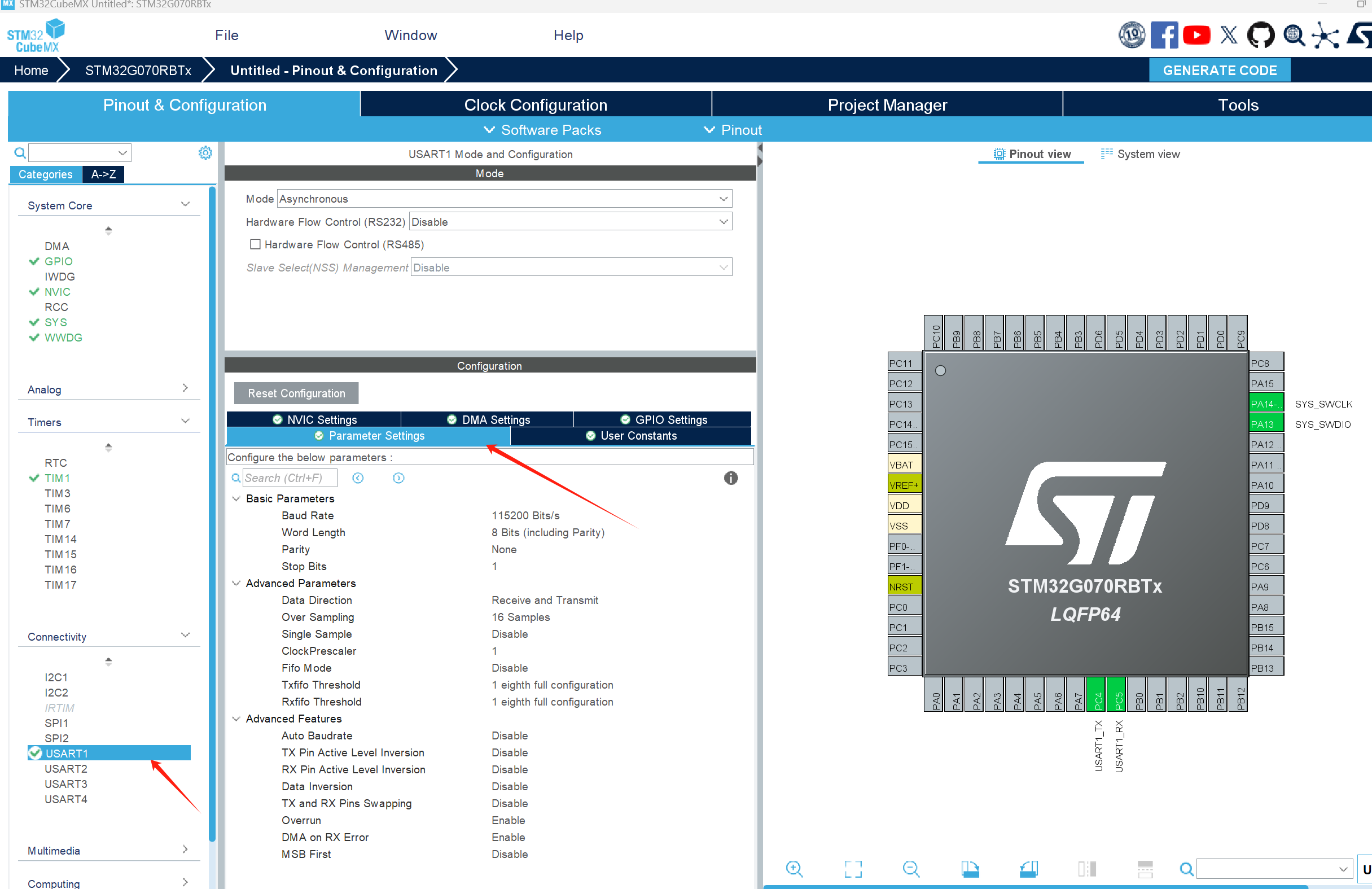
Task: Enable Hardware Flow Control (RS485) checkbox
Action: [255, 244]
